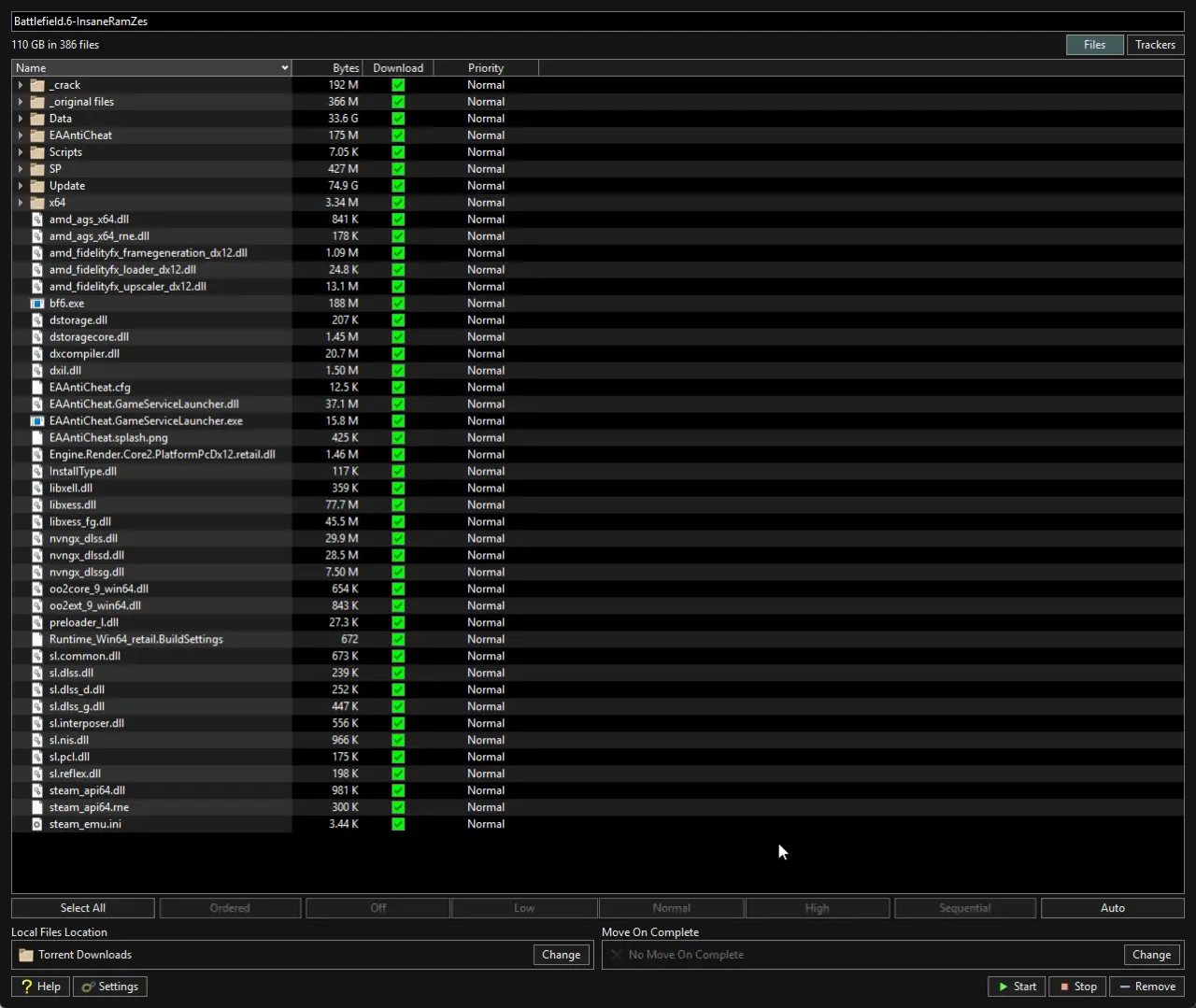Click the Update folder icon
The width and height of the screenshot is (1196, 1008).
click(37, 186)
